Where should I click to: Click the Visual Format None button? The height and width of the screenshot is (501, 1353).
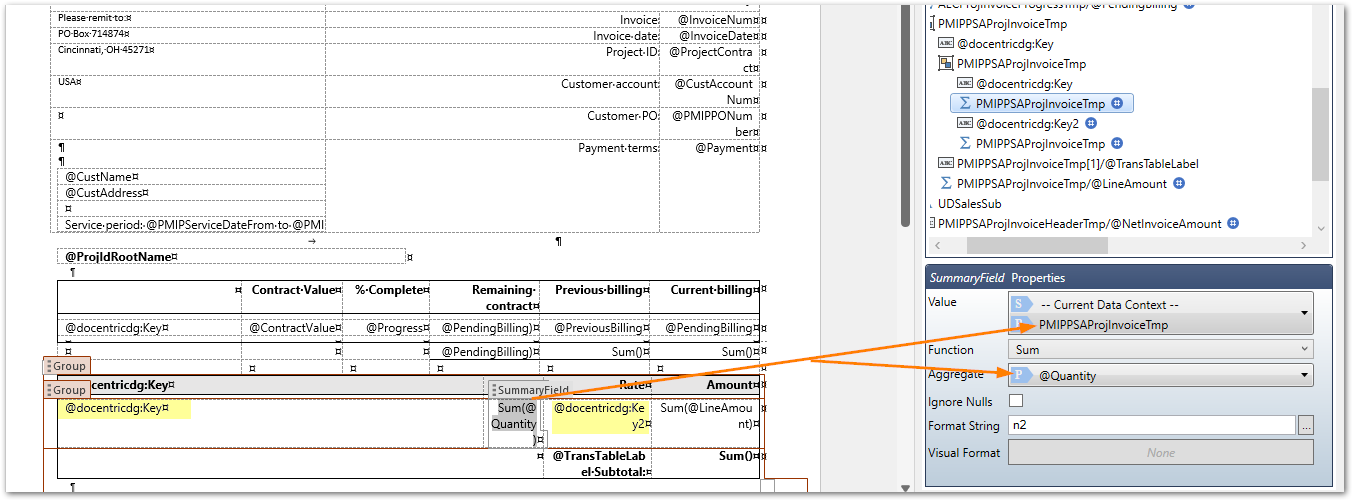[x=1160, y=452]
